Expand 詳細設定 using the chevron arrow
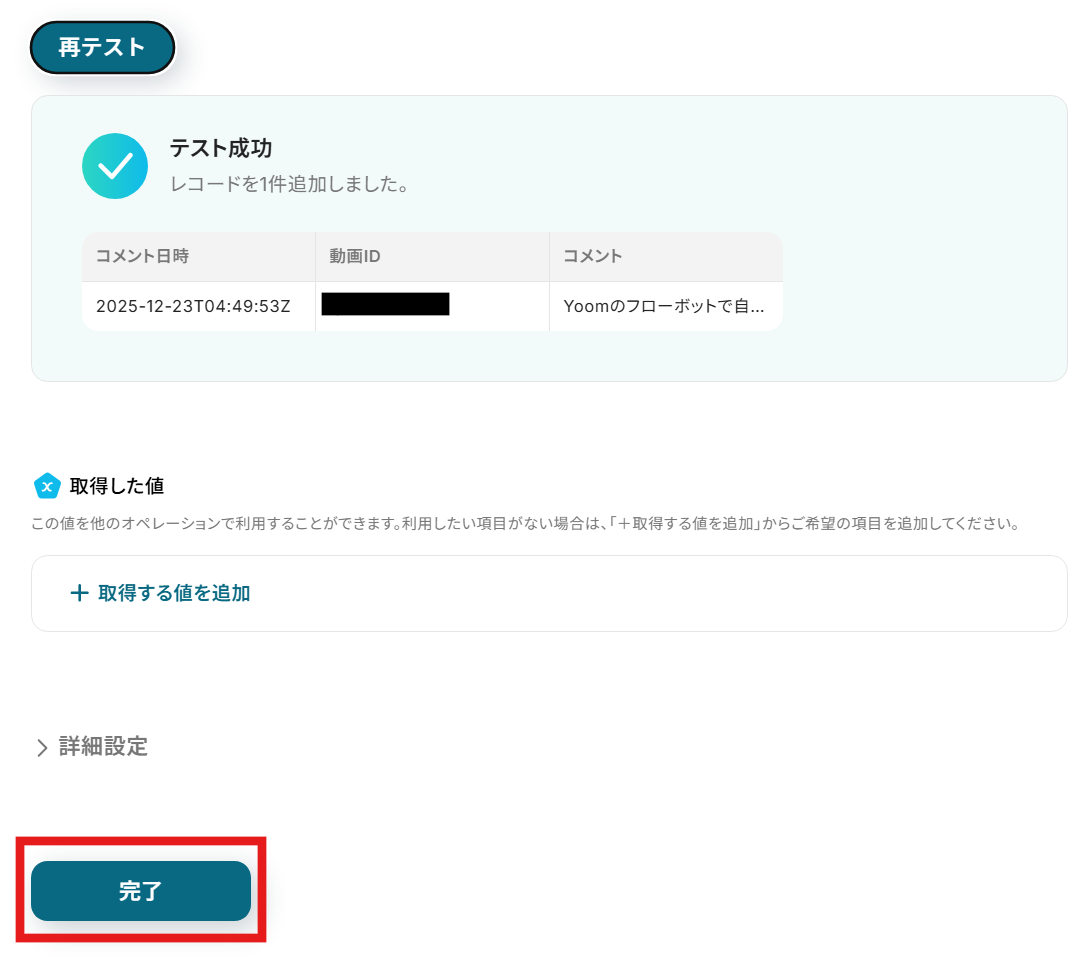 pos(42,747)
